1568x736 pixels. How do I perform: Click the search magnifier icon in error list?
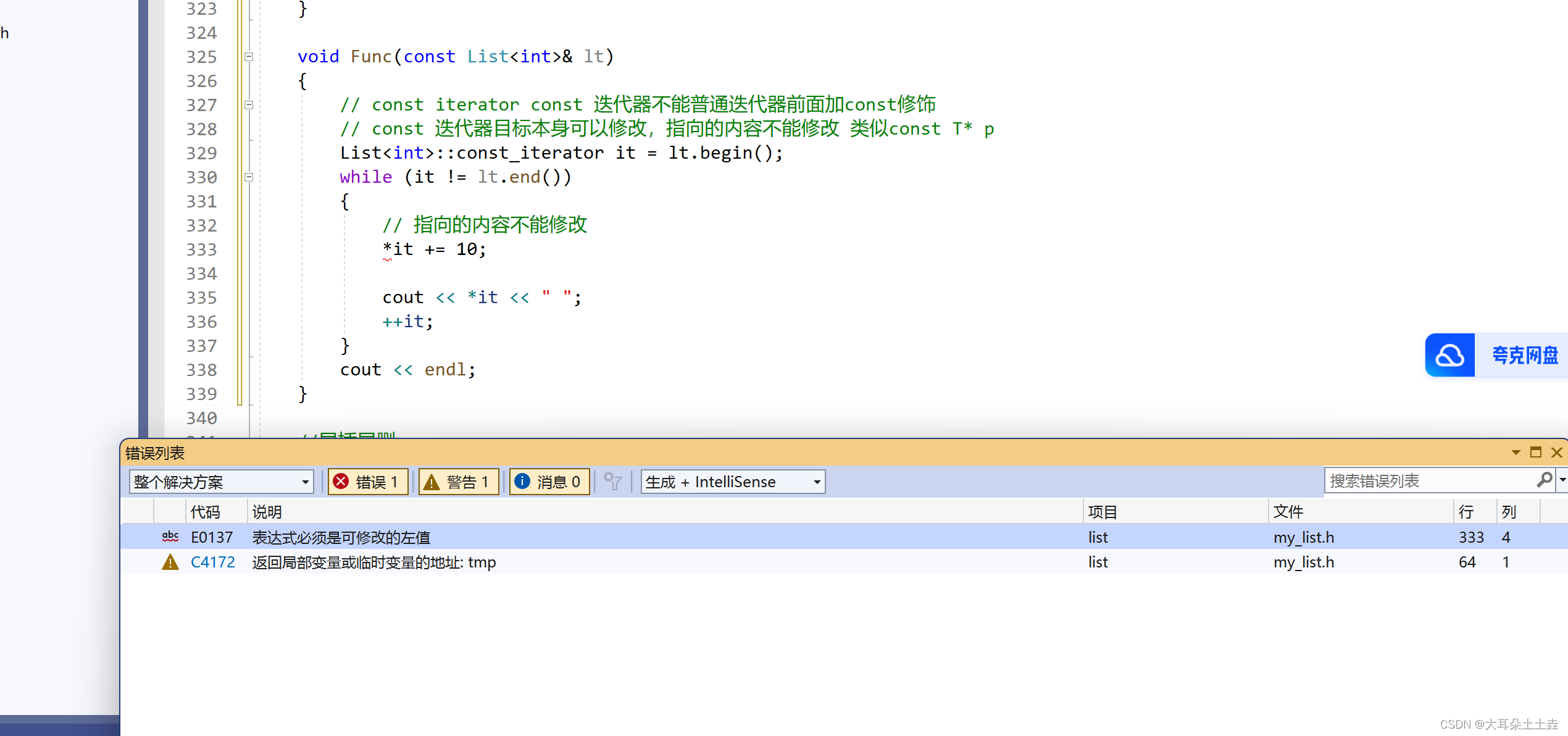click(x=1545, y=480)
